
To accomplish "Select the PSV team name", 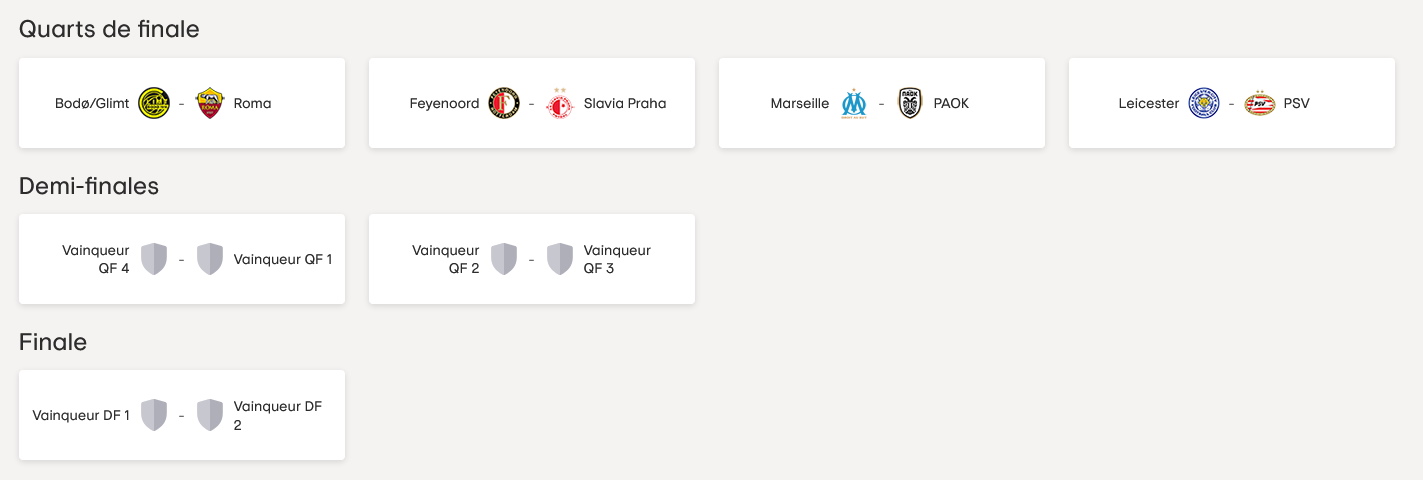I will click(x=1297, y=103).
